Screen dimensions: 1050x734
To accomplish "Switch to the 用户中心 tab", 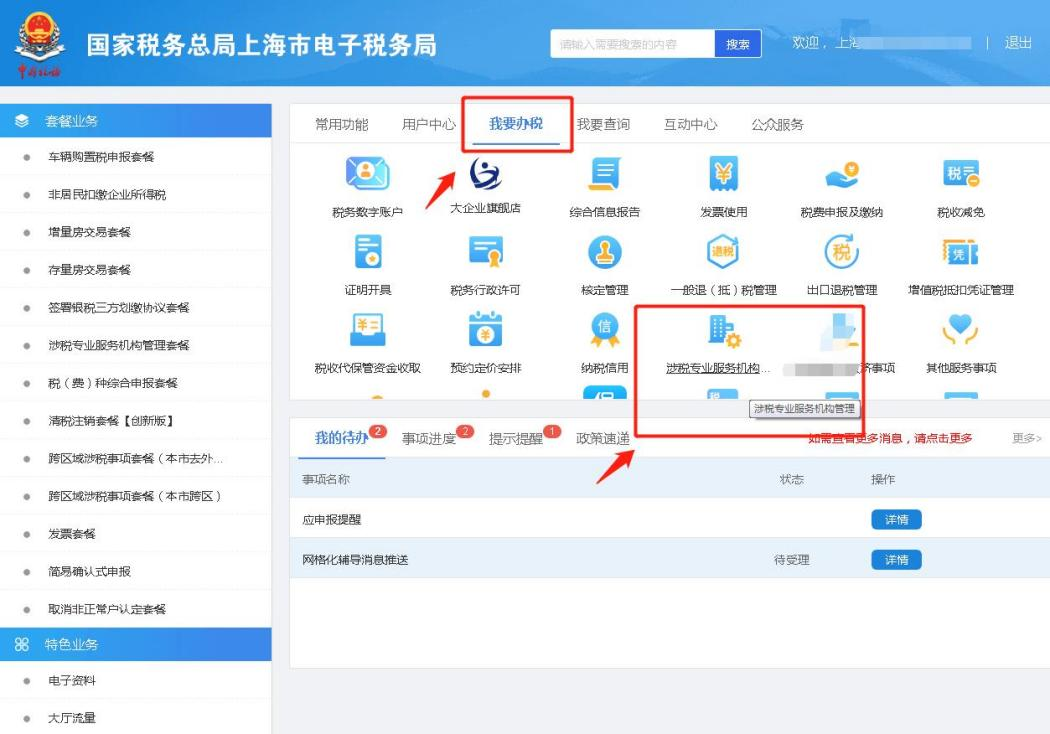I will tap(429, 125).
